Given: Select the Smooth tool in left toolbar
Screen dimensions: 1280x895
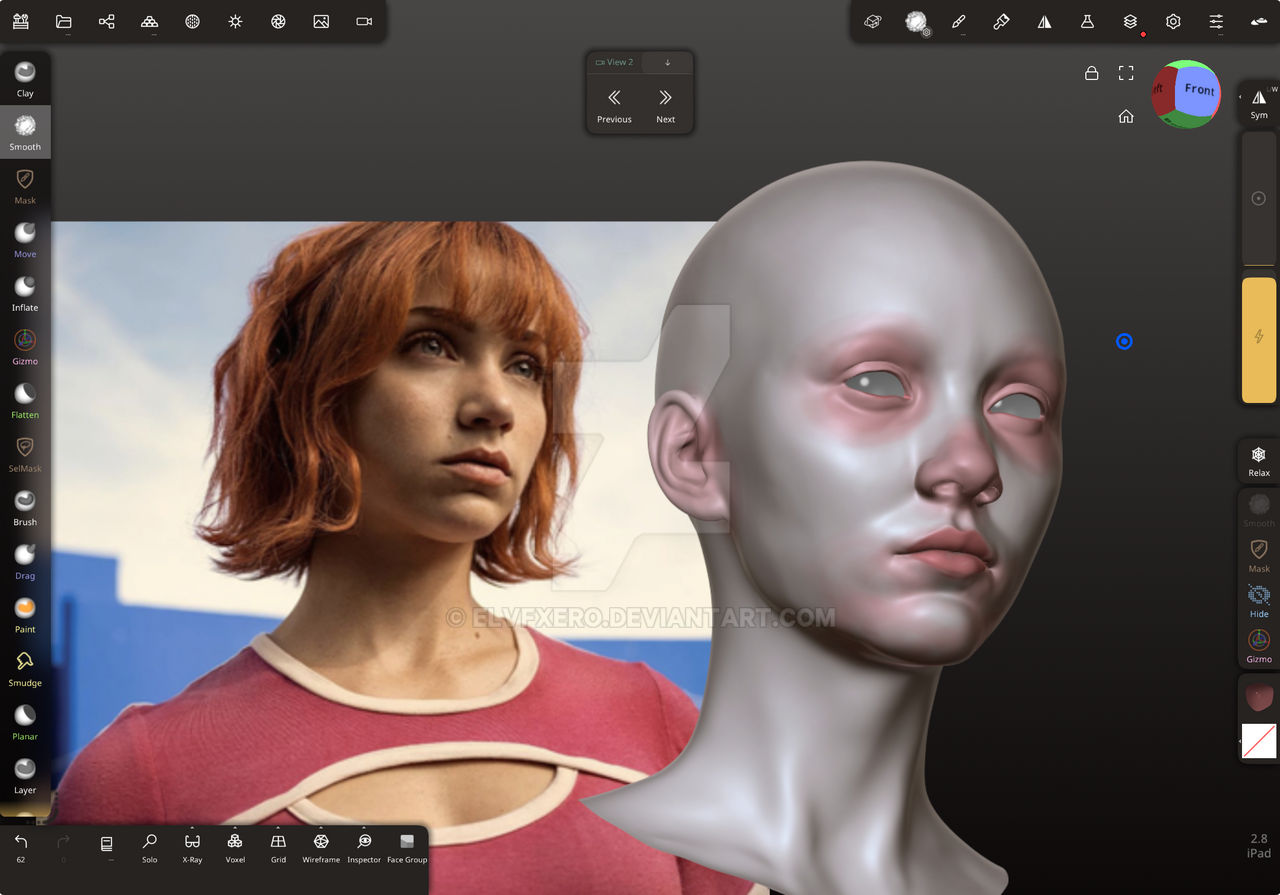Looking at the screenshot, I should point(25,132).
